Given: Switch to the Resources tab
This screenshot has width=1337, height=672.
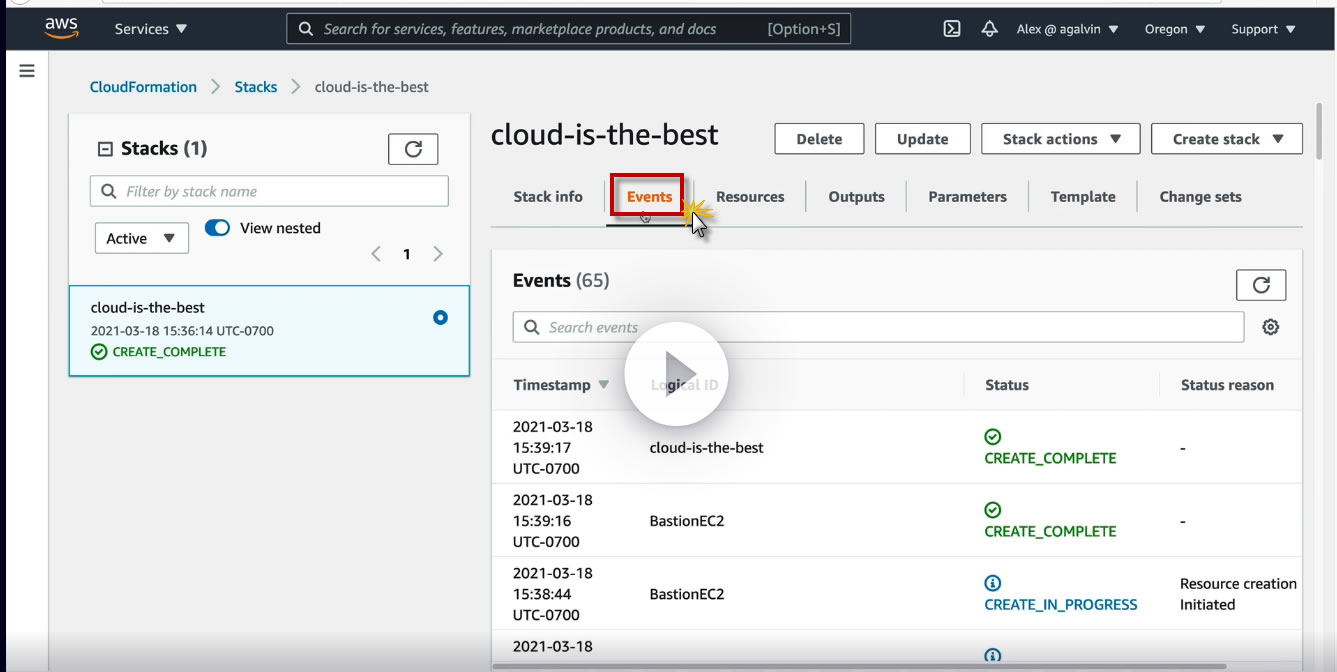Looking at the screenshot, I should point(750,197).
